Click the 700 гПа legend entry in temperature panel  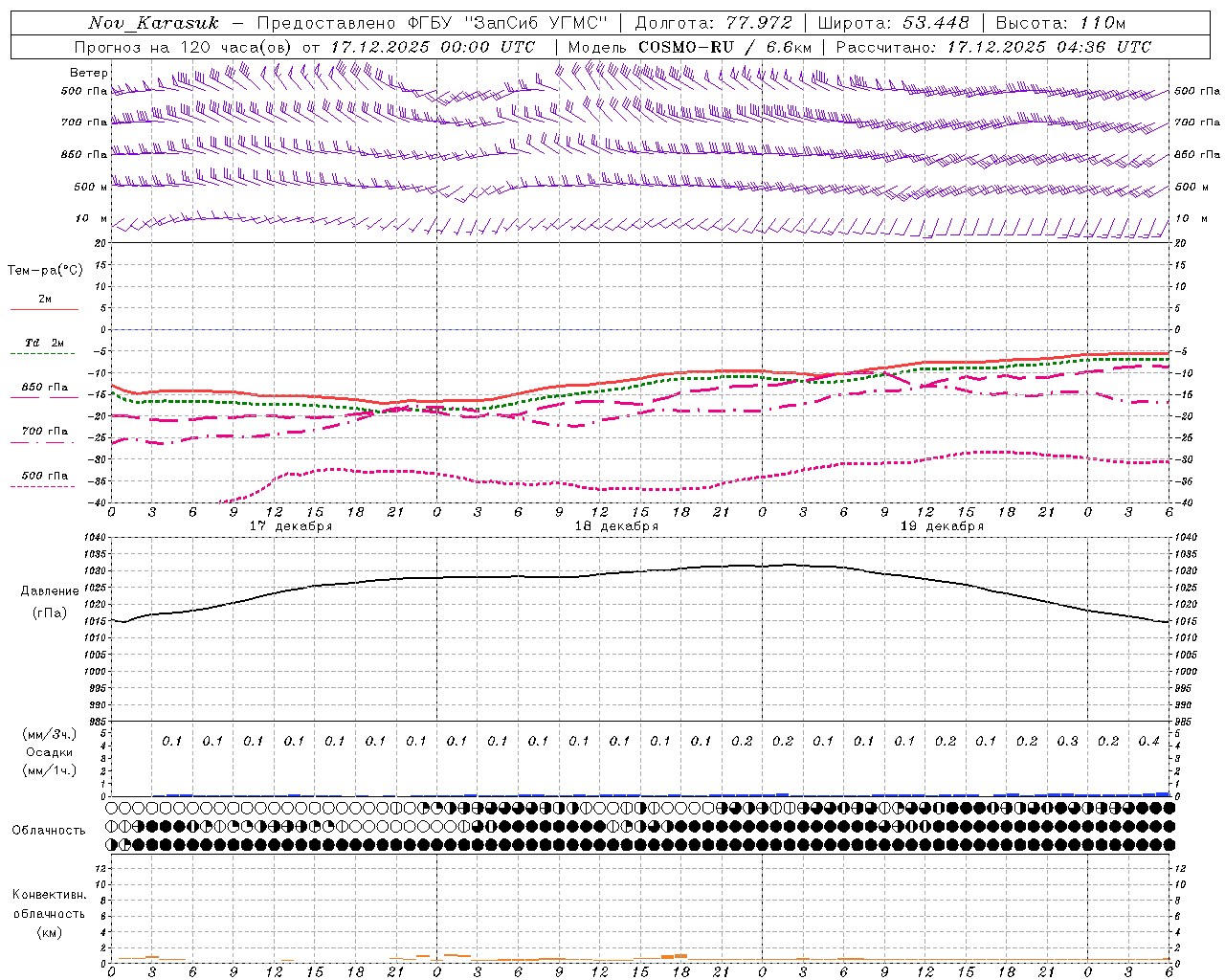pyautogui.click(x=44, y=432)
